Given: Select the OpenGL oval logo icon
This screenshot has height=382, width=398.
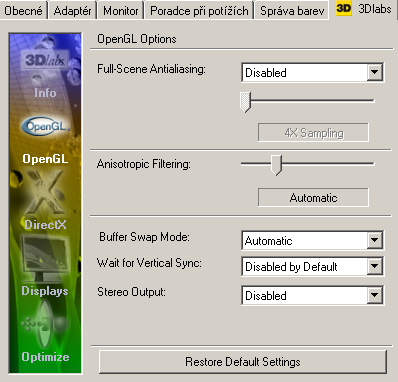Looking at the screenshot, I should point(45,126).
